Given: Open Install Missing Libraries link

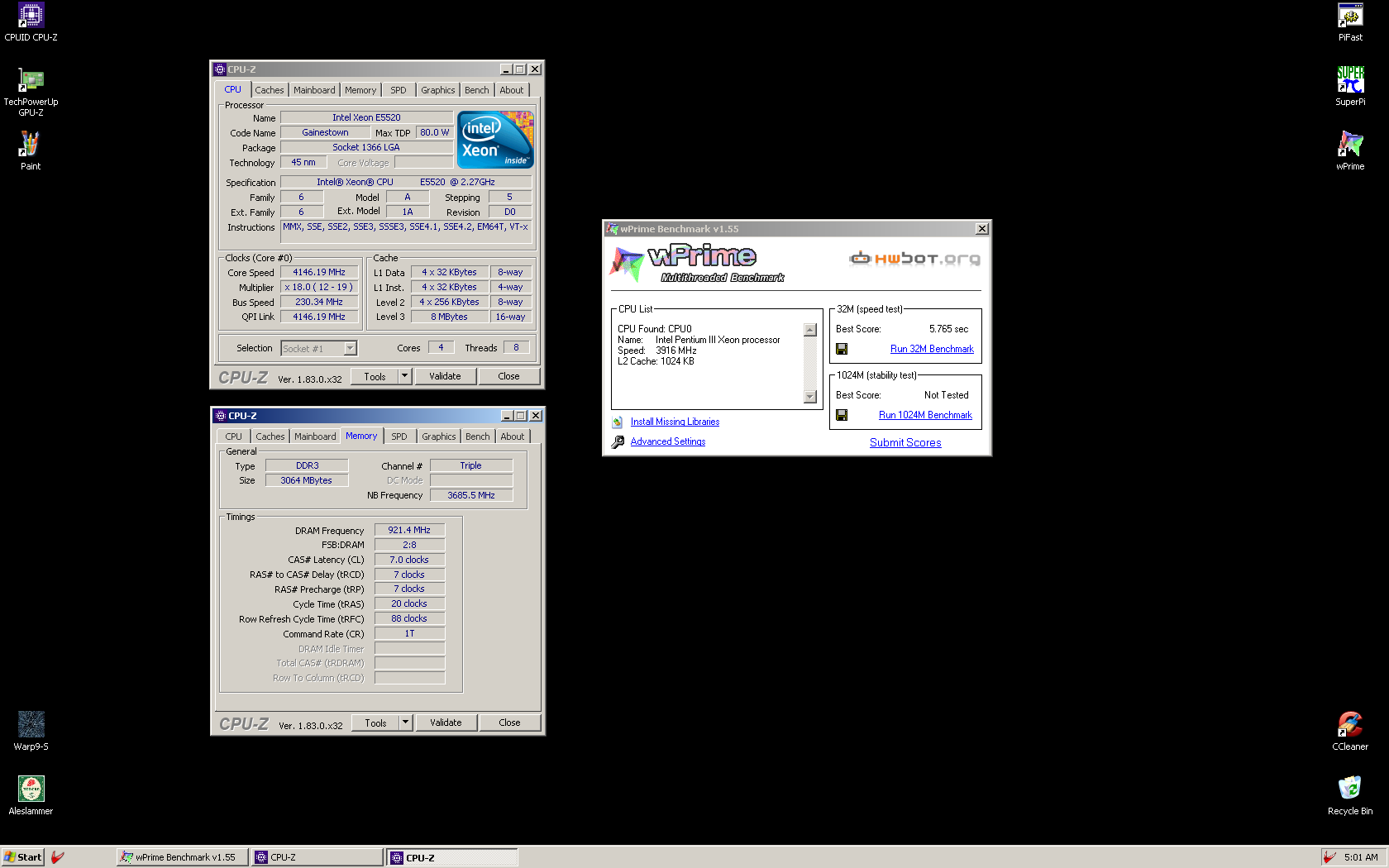Looking at the screenshot, I should point(675,422).
